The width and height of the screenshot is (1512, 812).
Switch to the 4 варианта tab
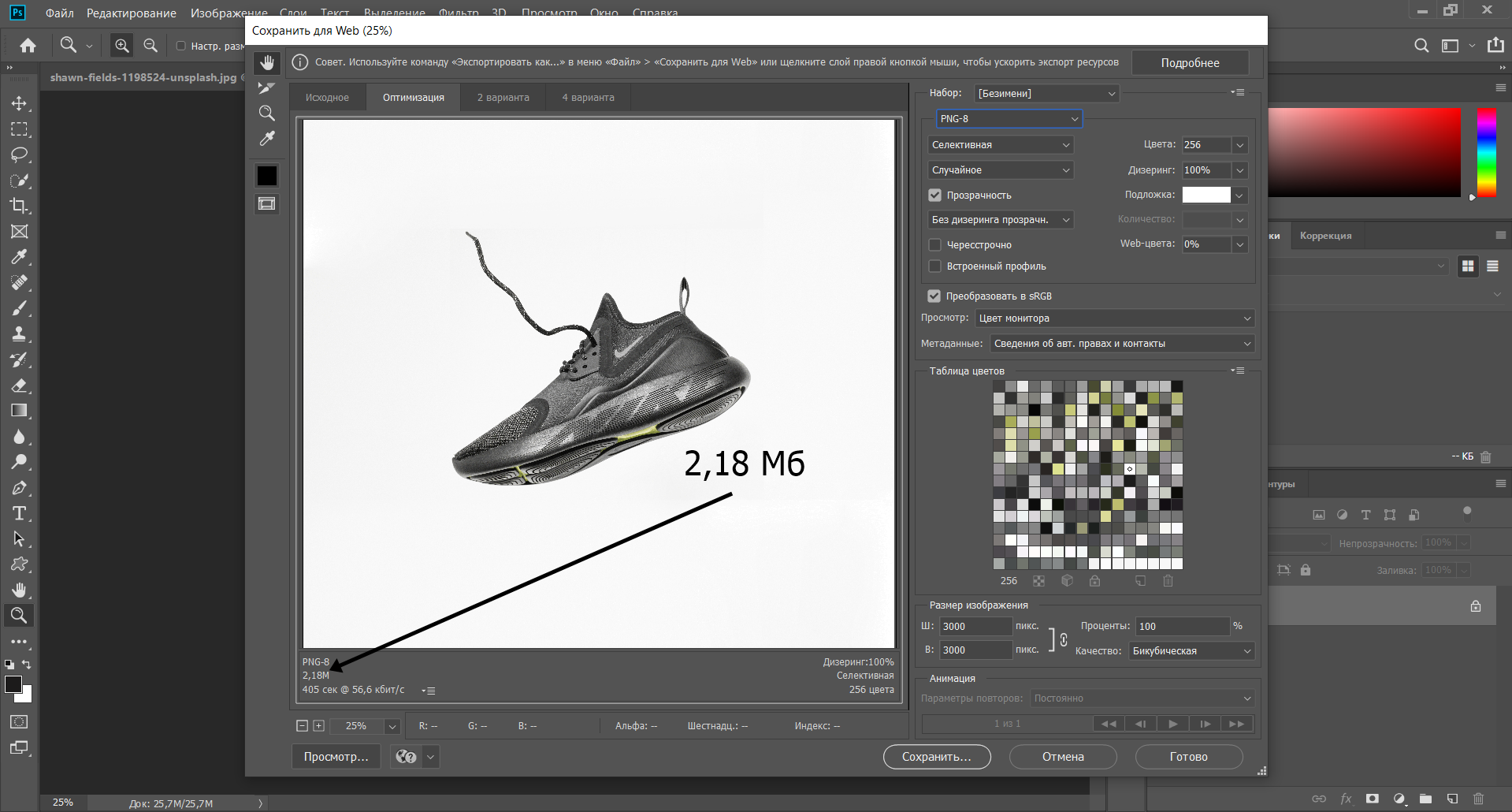pyautogui.click(x=589, y=98)
